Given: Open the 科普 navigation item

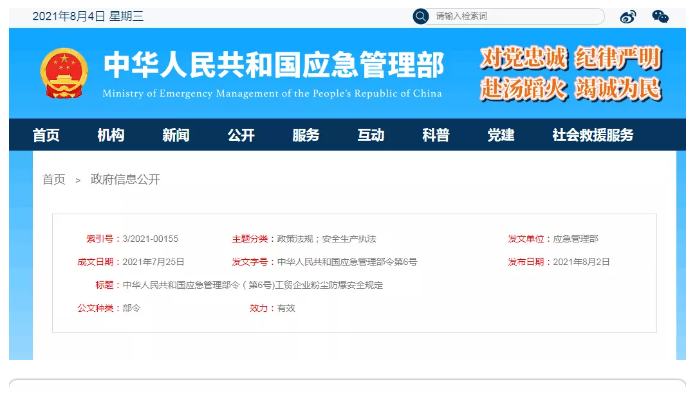Looking at the screenshot, I should 436,135.
